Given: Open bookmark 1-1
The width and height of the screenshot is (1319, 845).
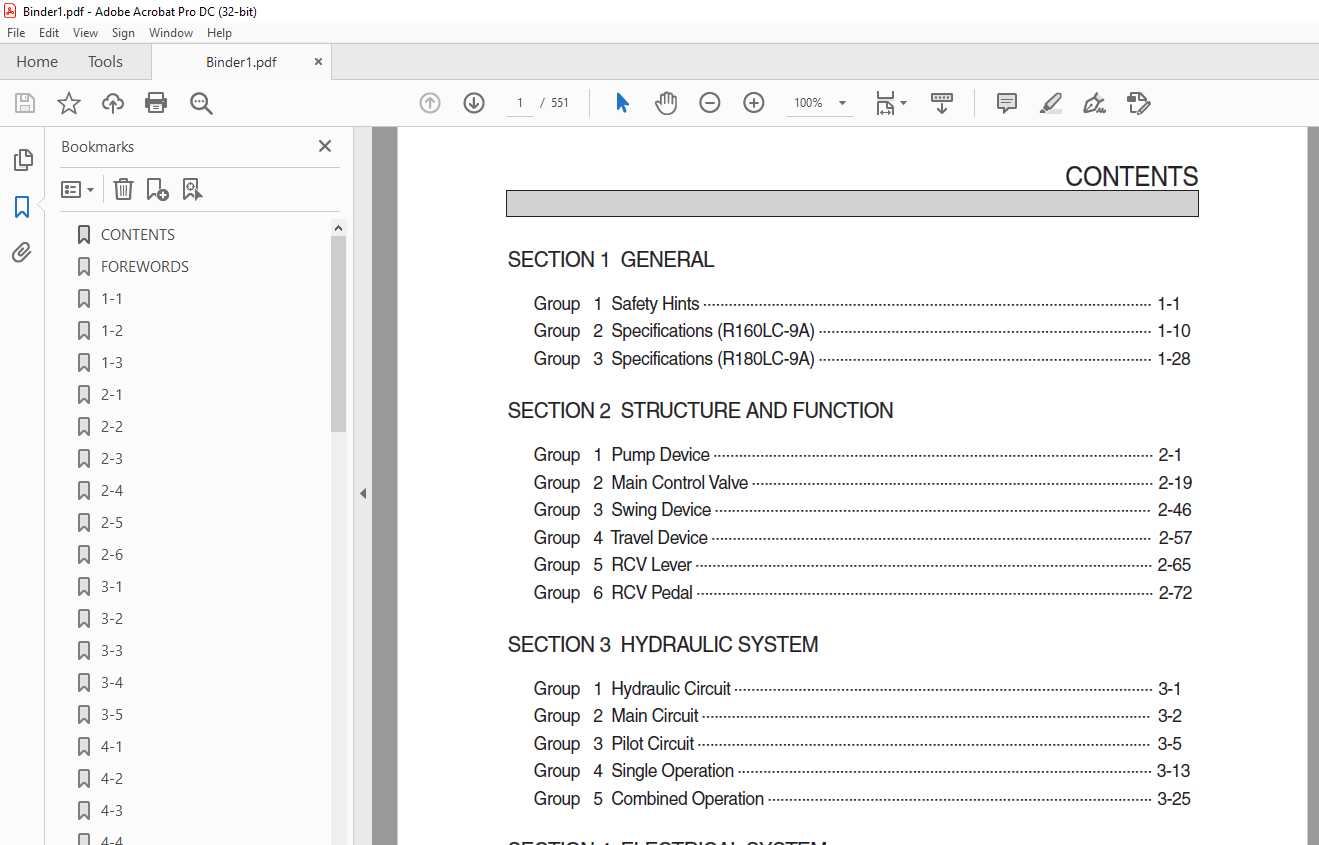Looking at the screenshot, I should click(112, 299).
